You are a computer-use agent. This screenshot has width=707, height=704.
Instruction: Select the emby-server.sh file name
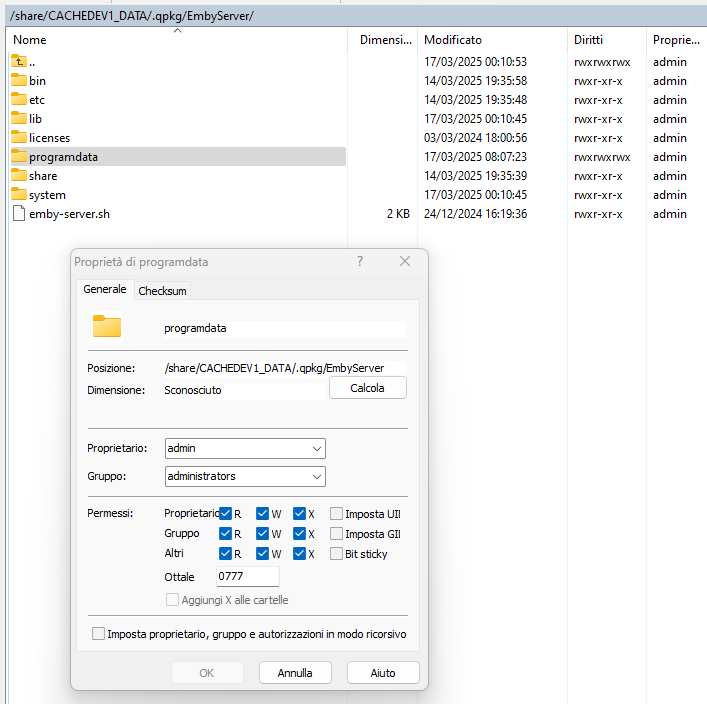(69, 214)
